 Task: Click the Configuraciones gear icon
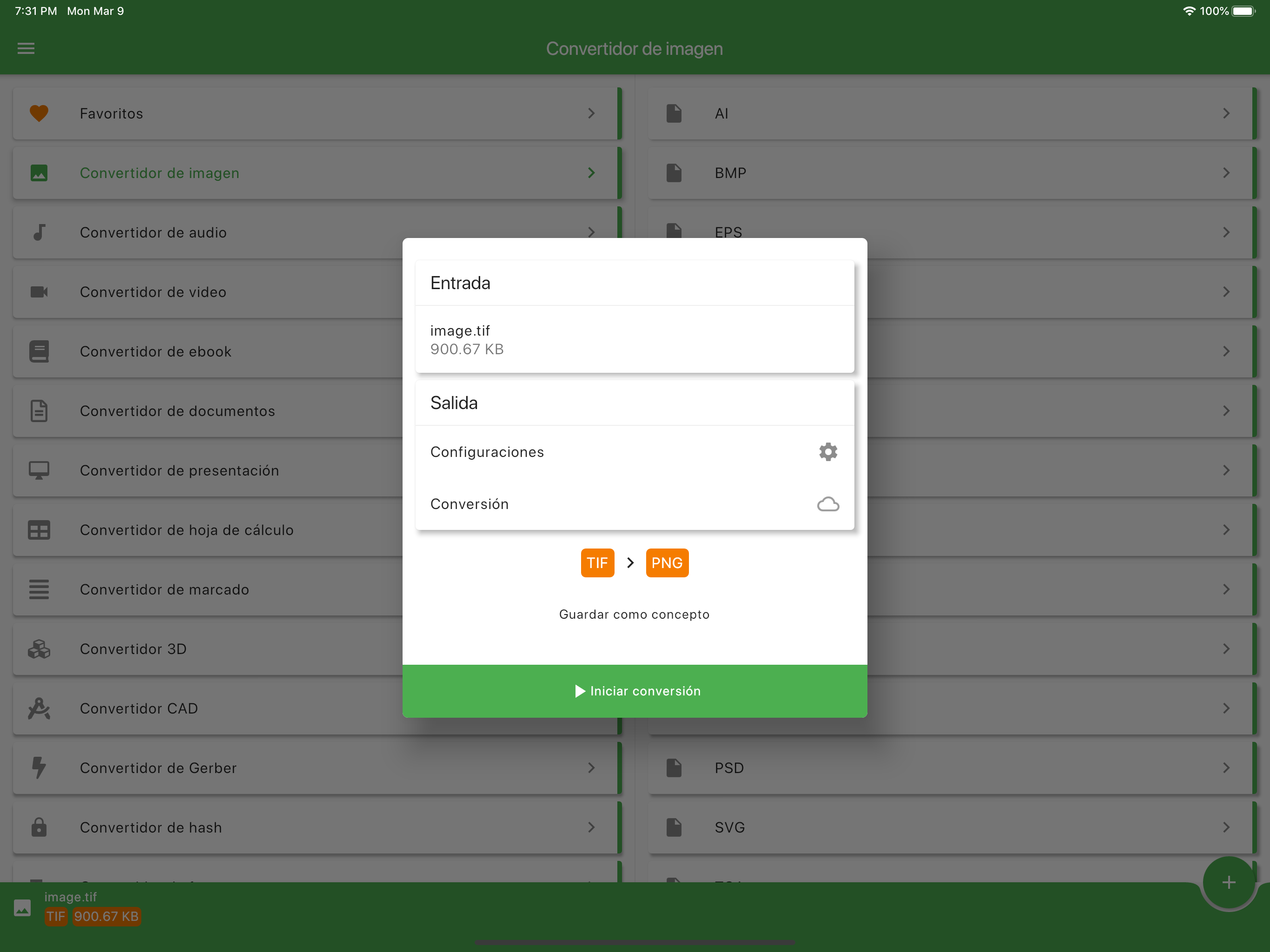(x=827, y=452)
